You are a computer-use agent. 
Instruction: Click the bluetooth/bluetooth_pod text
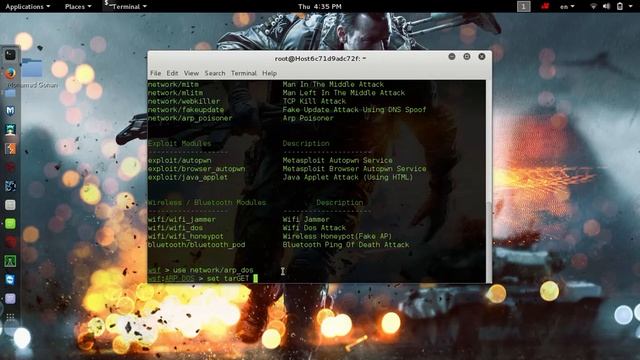(196, 245)
